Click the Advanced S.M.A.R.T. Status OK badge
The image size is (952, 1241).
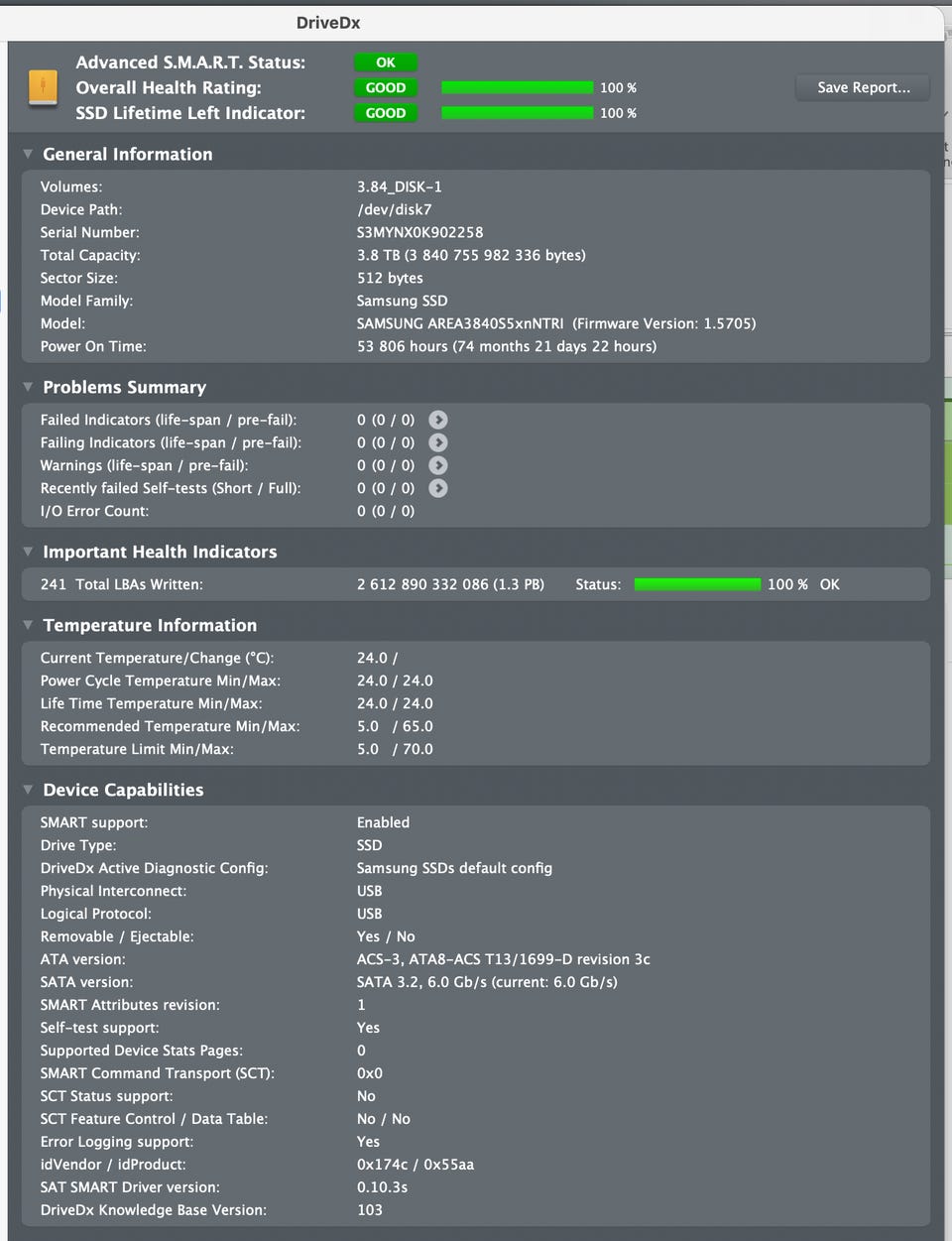coord(386,62)
